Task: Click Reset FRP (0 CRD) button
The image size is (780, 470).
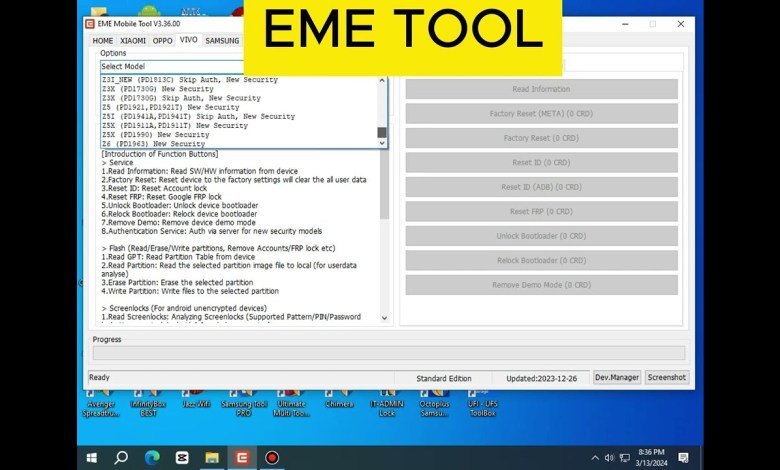Action: [x=541, y=211]
